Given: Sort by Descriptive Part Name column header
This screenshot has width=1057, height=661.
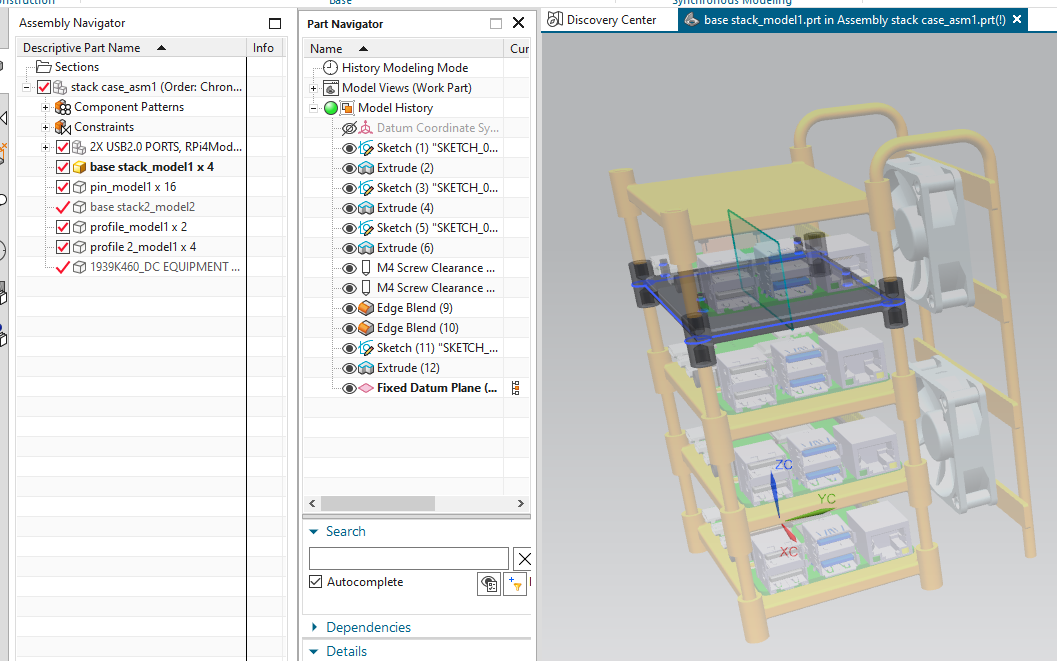Looking at the screenshot, I should tap(131, 48).
